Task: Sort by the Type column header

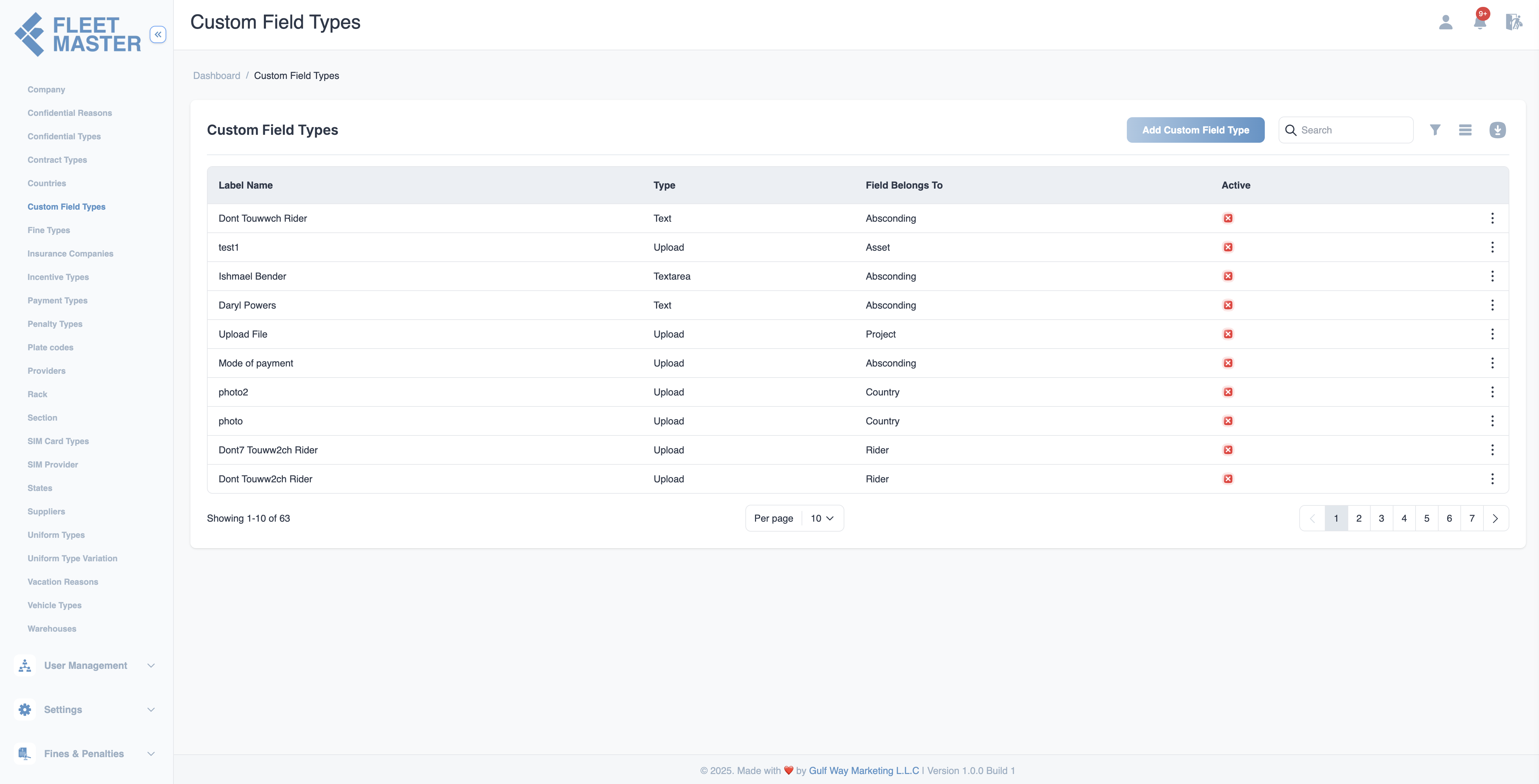Action: pyautogui.click(x=664, y=185)
